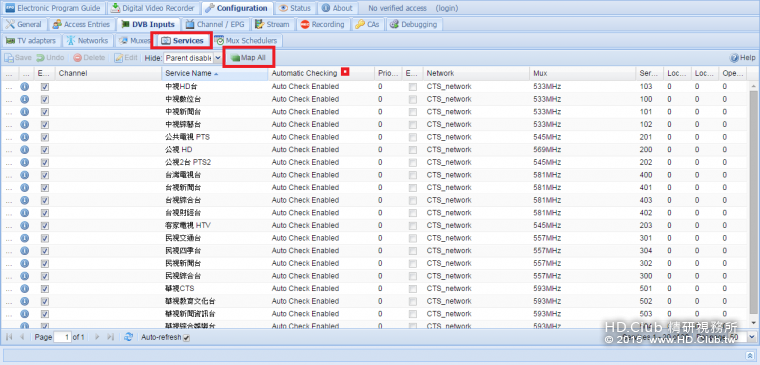Click the refresh grid icon
This screenshot has width=760, height=365.
(x=128, y=337)
